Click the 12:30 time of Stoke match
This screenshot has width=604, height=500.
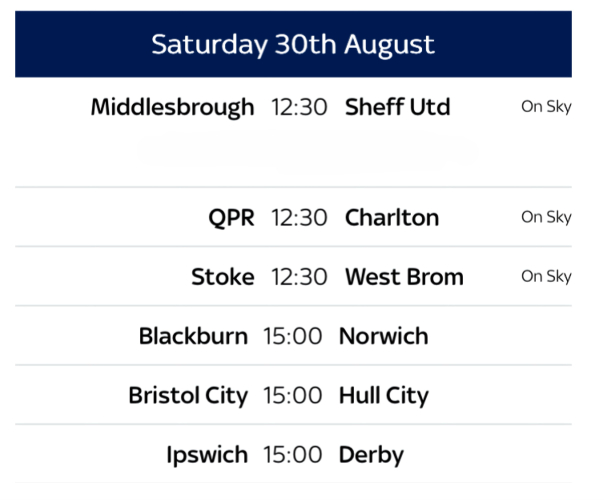pos(299,277)
